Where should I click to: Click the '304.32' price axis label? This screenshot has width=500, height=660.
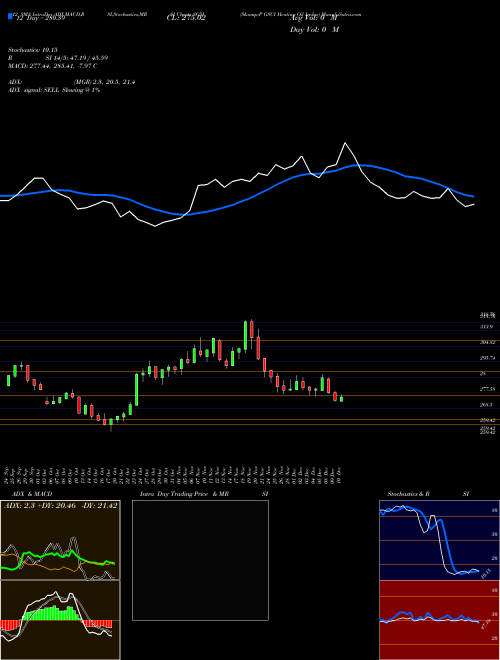(487, 342)
